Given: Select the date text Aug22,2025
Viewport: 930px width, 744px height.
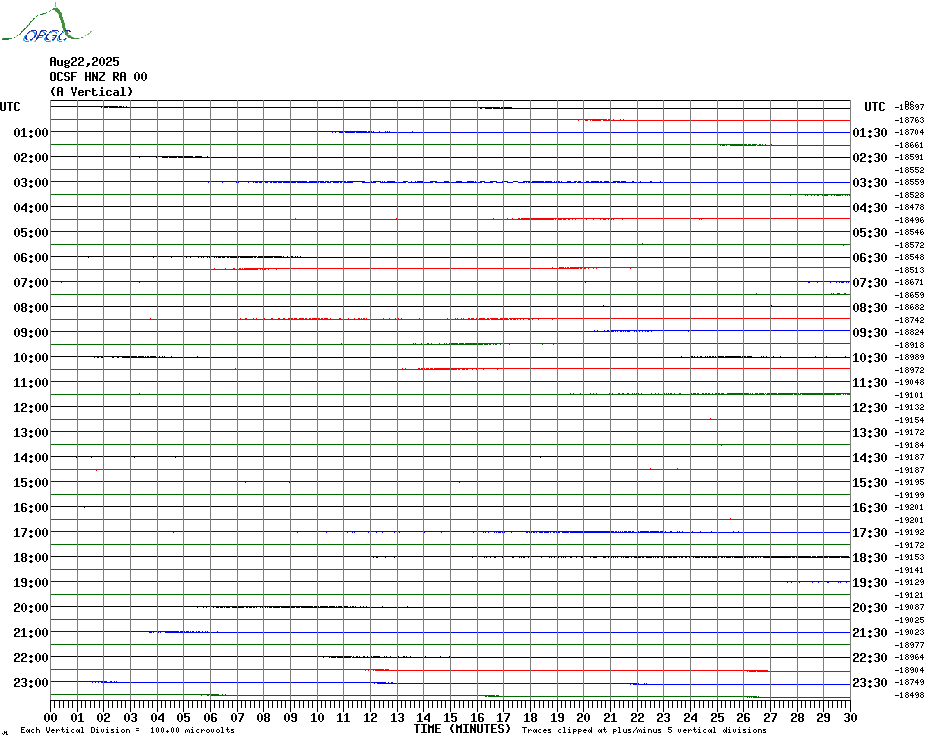Looking at the screenshot, I should pyautogui.click(x=84, y=62).
